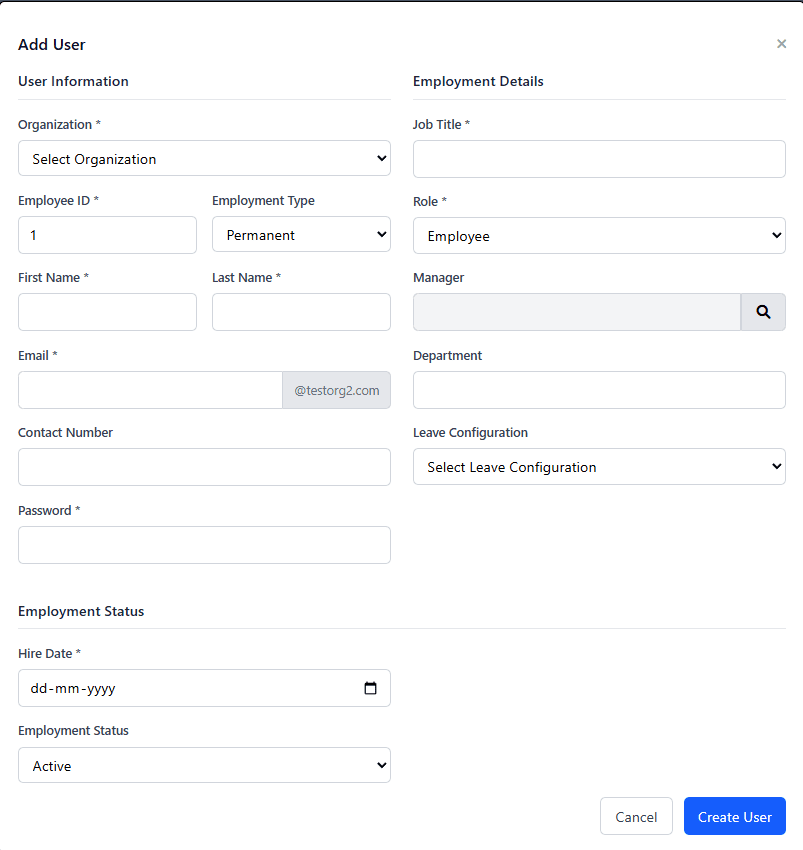This screenshot has width=803, height=850.
Task: Click the Cancel button
Action: [636, 816]
